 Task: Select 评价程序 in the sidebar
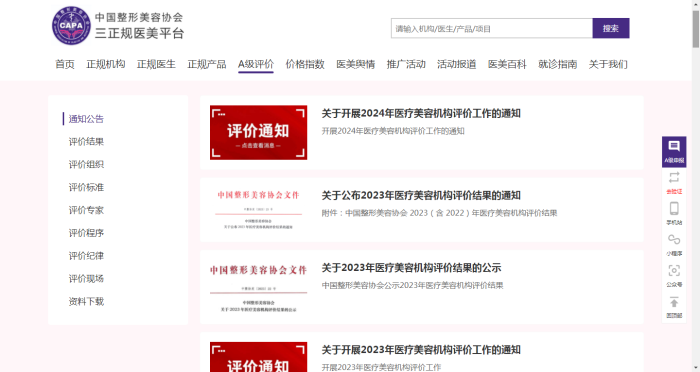click(86, 233)
